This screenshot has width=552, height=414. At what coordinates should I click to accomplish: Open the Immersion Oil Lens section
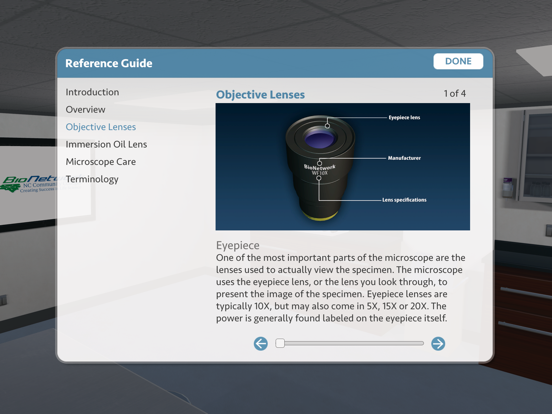(106, 144)
